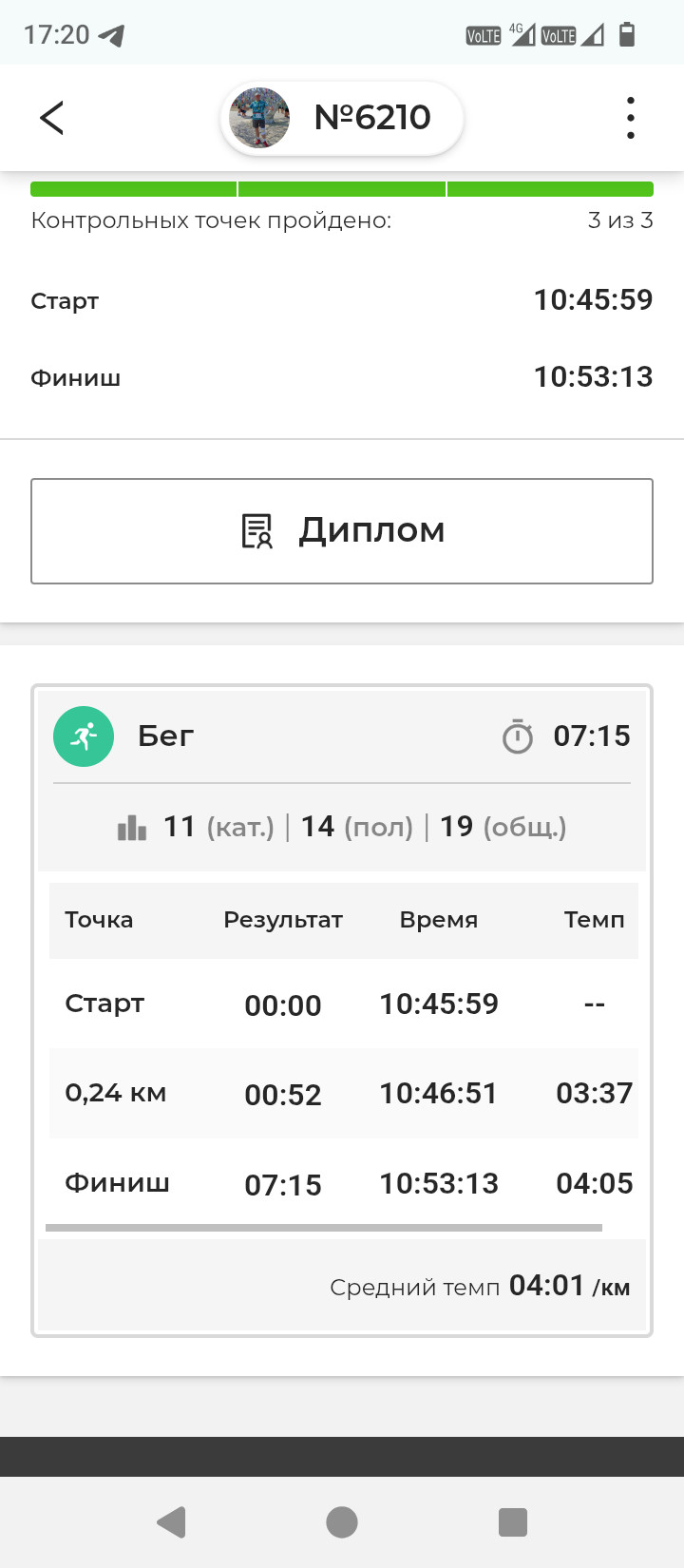684x1568 pixels.
Task: Tap the green running Бег icon
Action: coord(84,736)
